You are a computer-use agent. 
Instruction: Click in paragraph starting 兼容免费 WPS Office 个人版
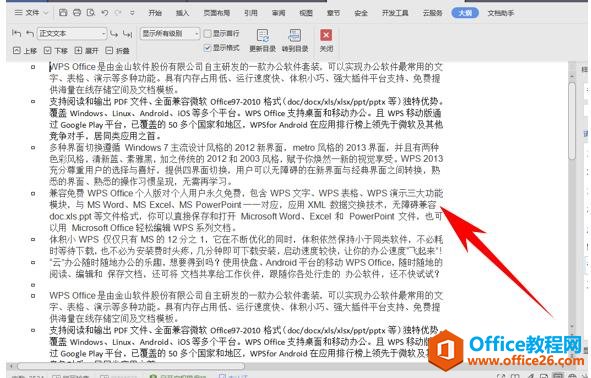pos(246,210)
